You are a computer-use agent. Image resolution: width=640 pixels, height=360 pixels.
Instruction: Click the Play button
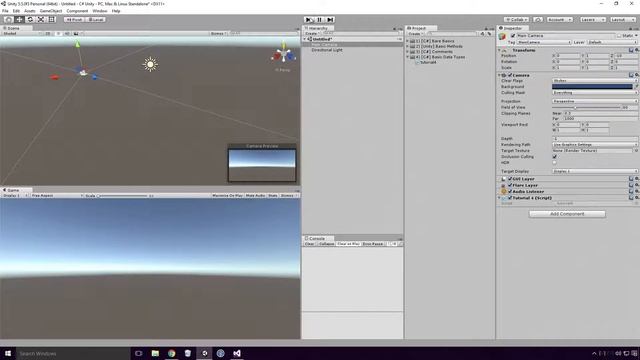[309, 20]
